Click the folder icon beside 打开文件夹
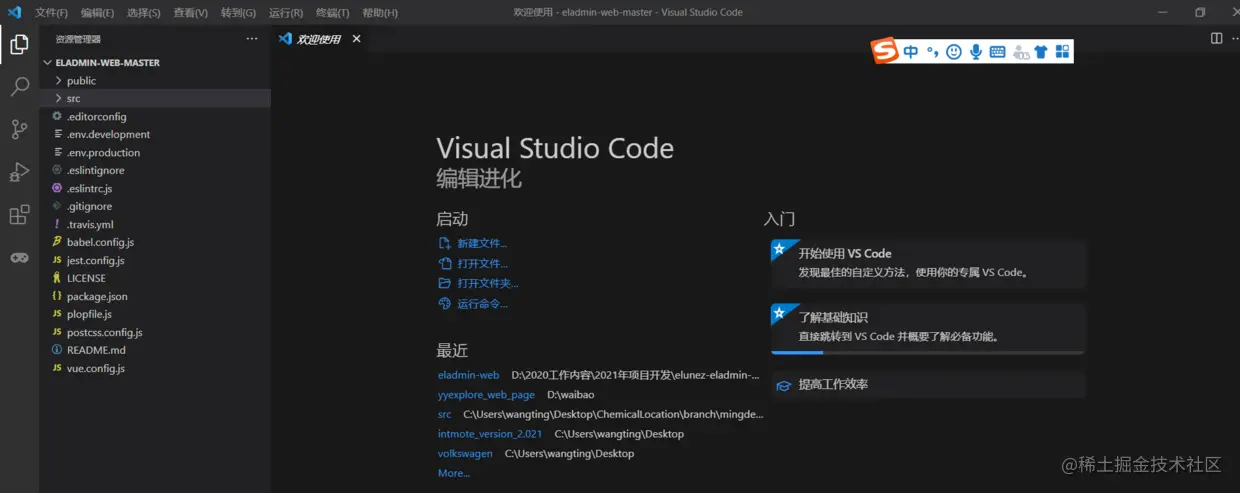The image size is (1240, 493). pyautogui.click(x=445, y=284)
